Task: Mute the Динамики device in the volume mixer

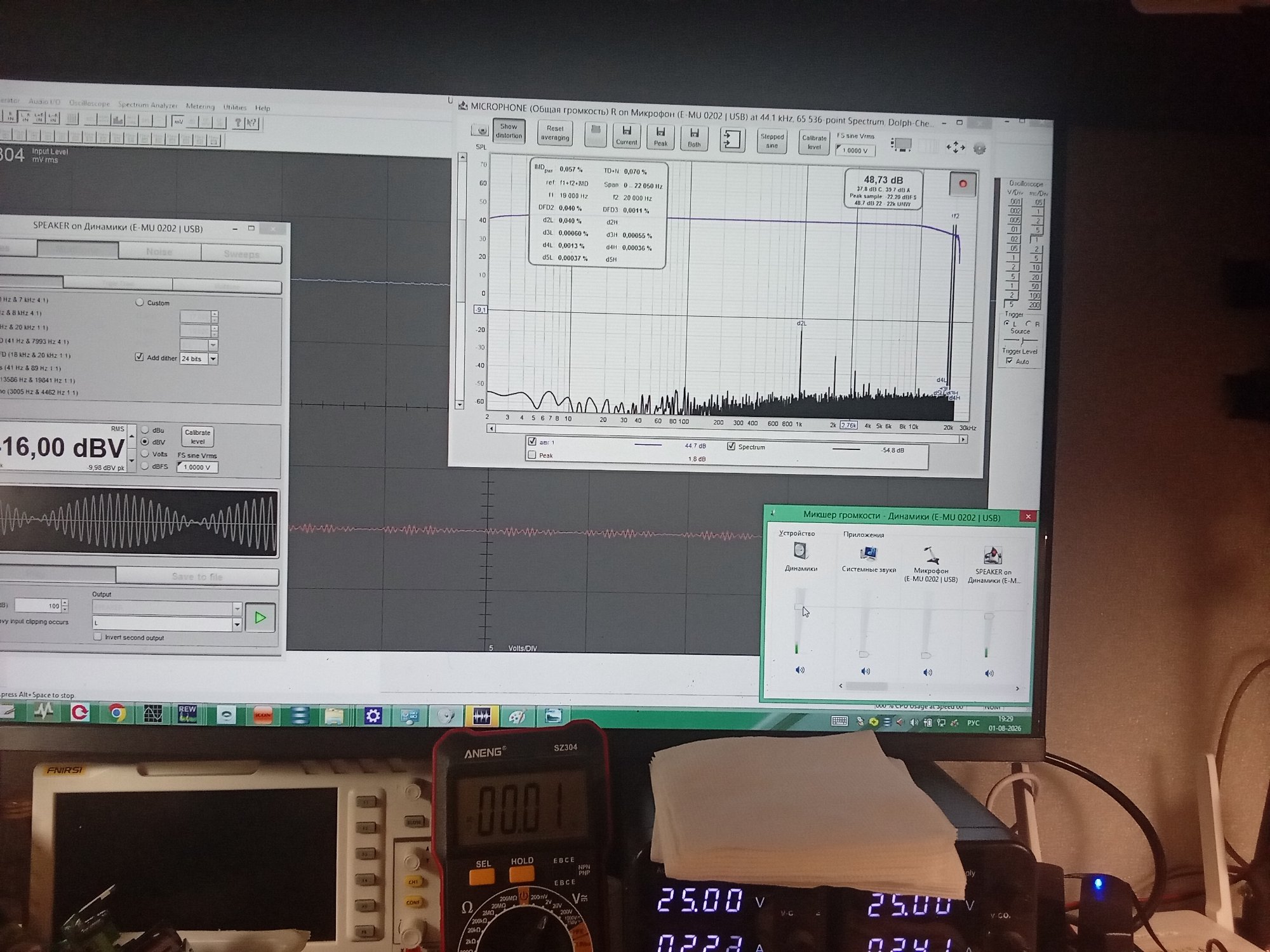Action: tap(800, 670)
